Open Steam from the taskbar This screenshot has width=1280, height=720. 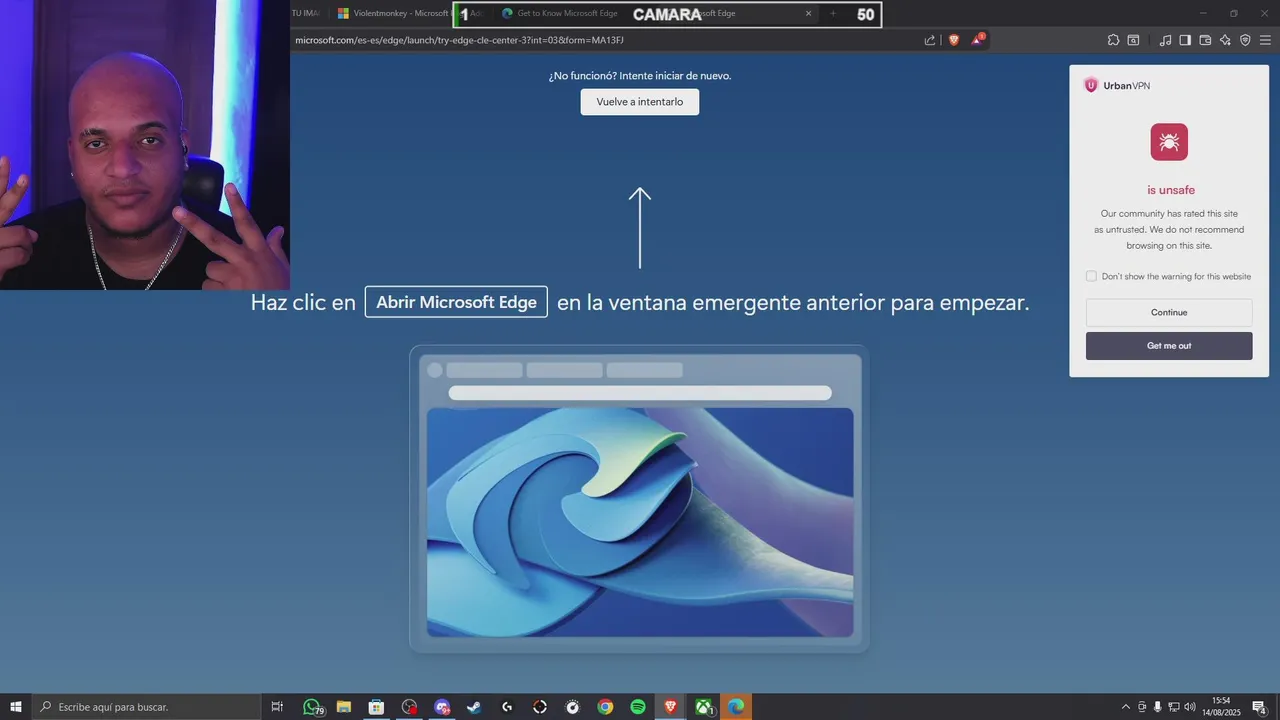tap(474, 707)
